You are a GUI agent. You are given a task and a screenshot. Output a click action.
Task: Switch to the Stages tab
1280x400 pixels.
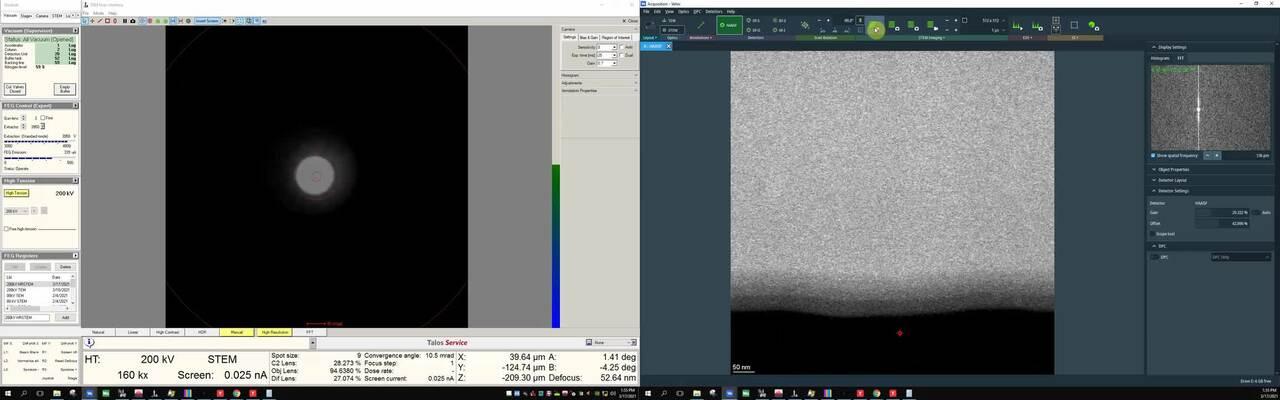point(26,16)
